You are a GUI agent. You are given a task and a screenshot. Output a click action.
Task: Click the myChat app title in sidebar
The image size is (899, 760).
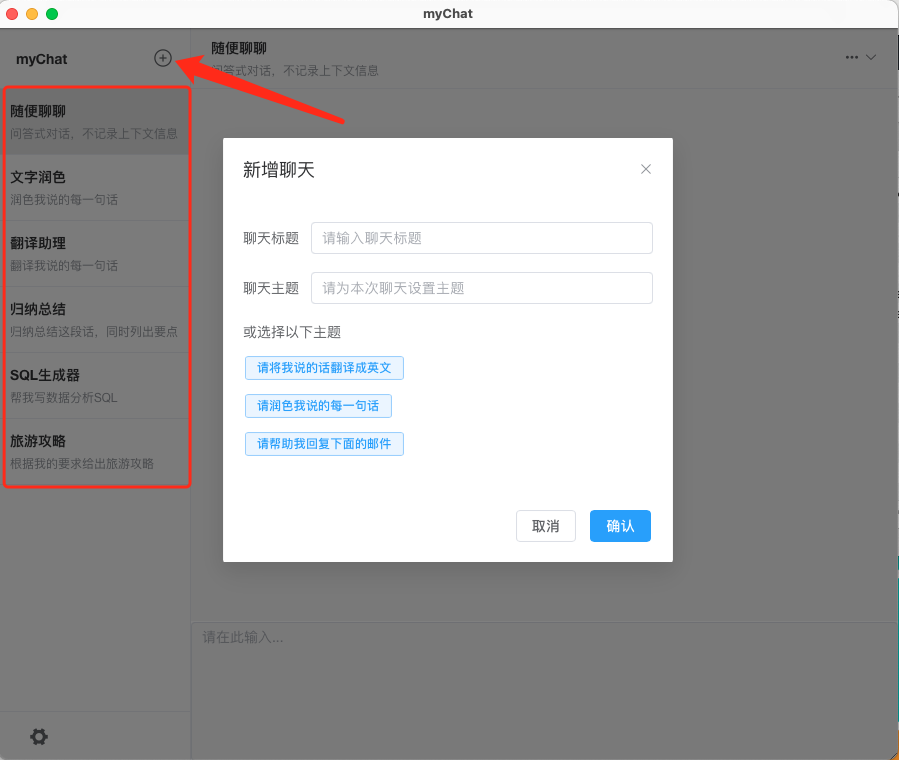tap(41, 59)
